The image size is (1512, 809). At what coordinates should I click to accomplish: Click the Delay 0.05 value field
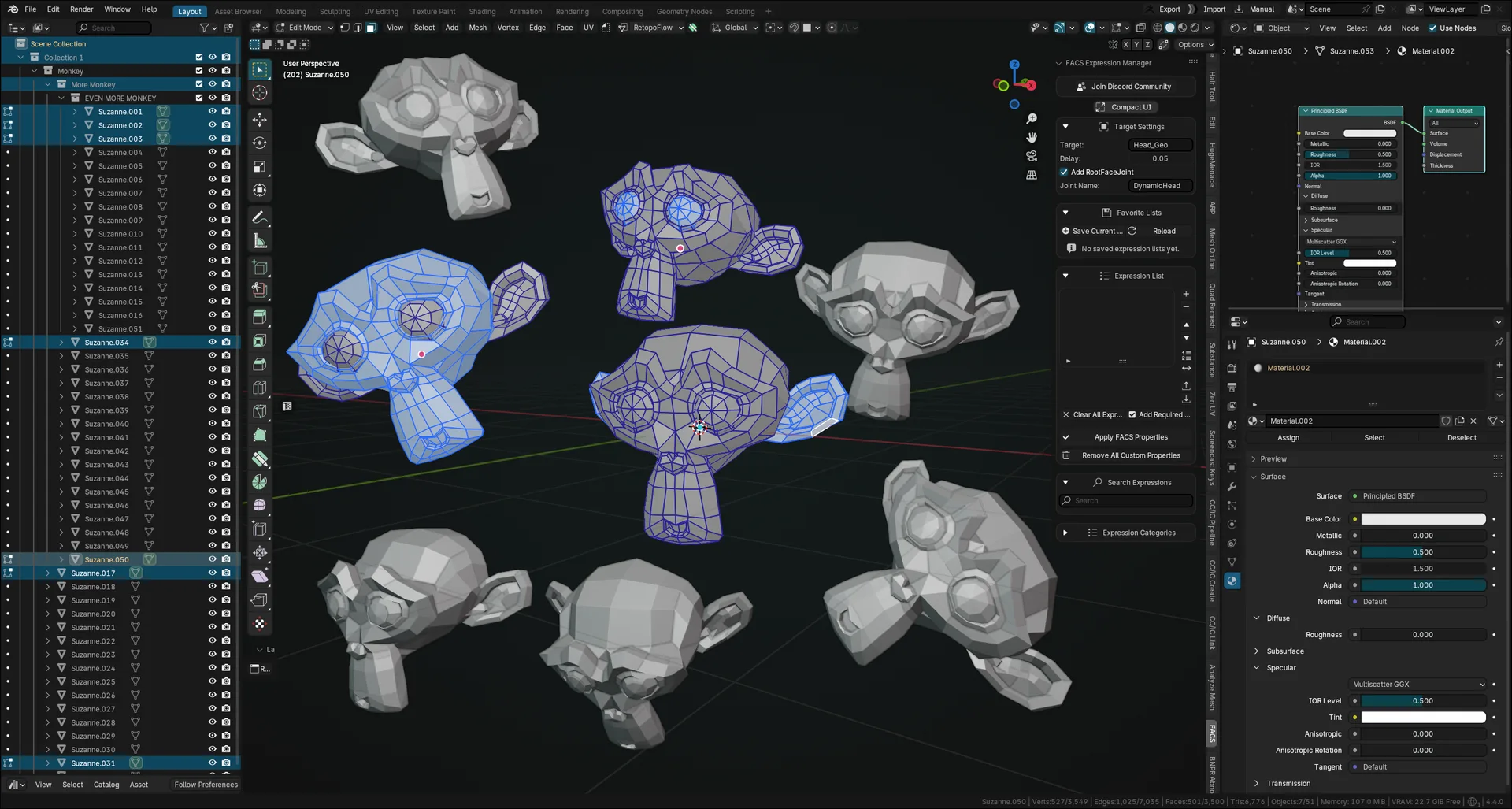pyautogui.click(x=1160, y=158)
